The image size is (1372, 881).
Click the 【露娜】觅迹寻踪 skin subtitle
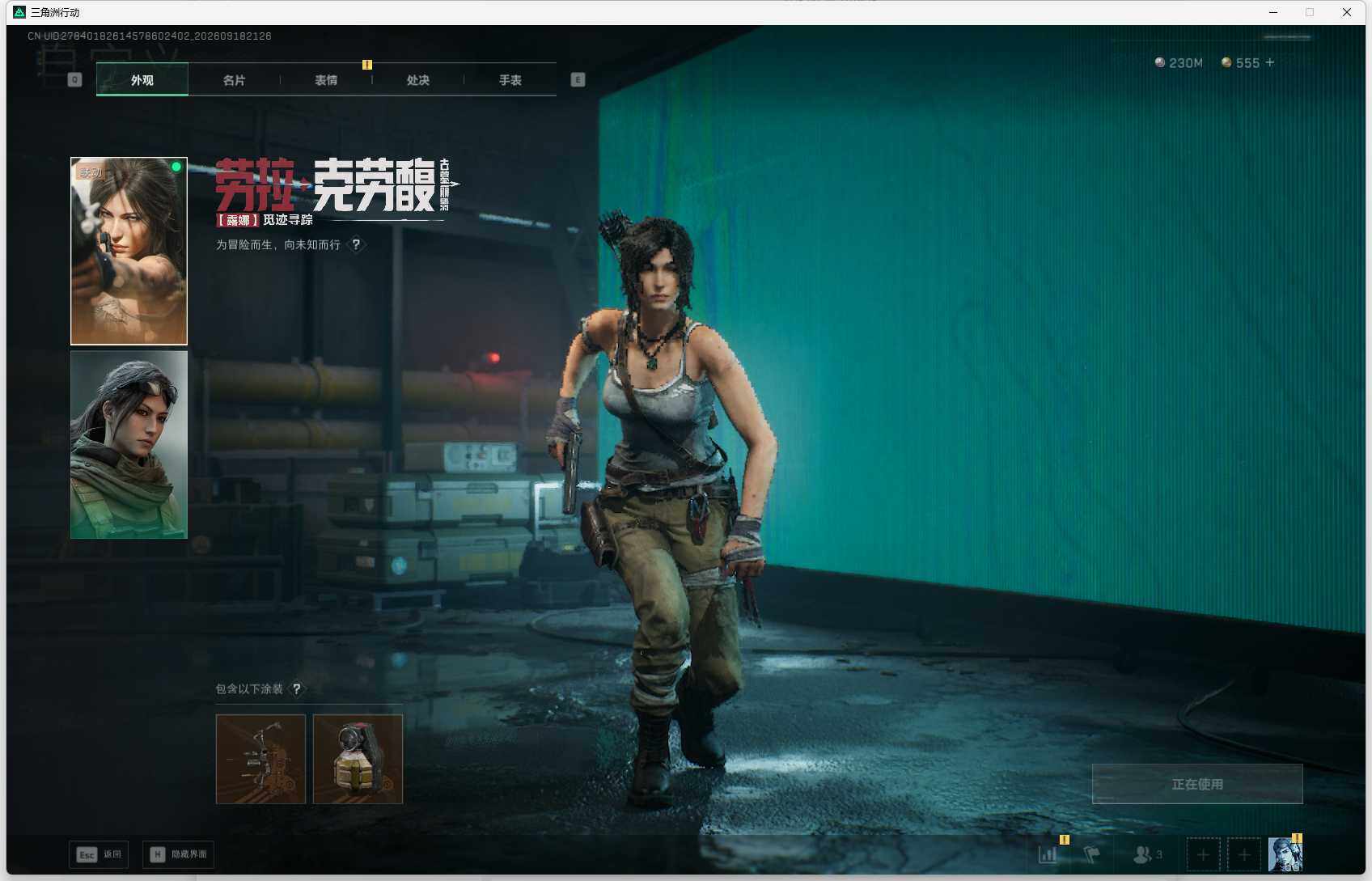point(265,220)
